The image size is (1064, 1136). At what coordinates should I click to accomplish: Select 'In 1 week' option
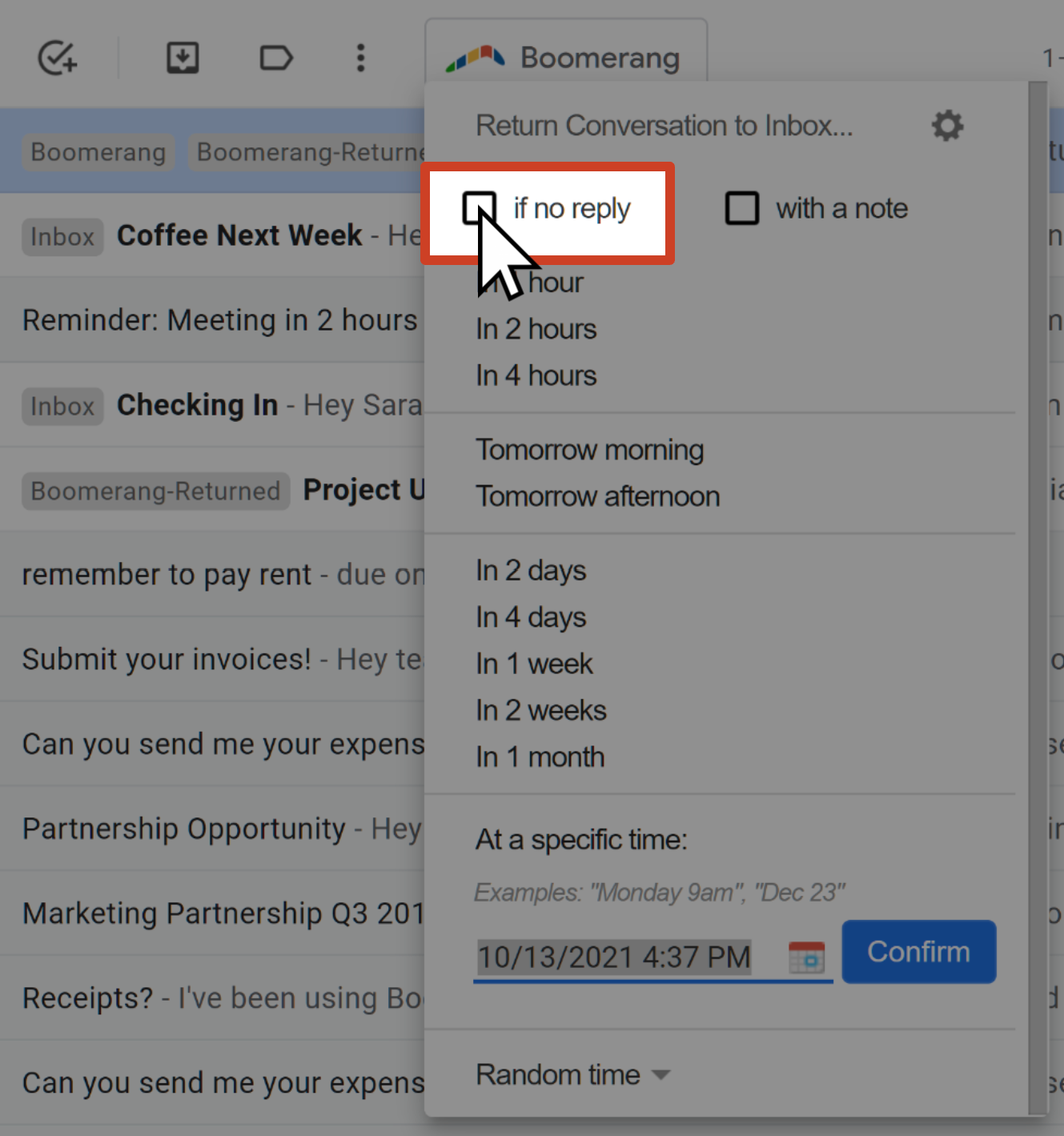pos(534,664)
